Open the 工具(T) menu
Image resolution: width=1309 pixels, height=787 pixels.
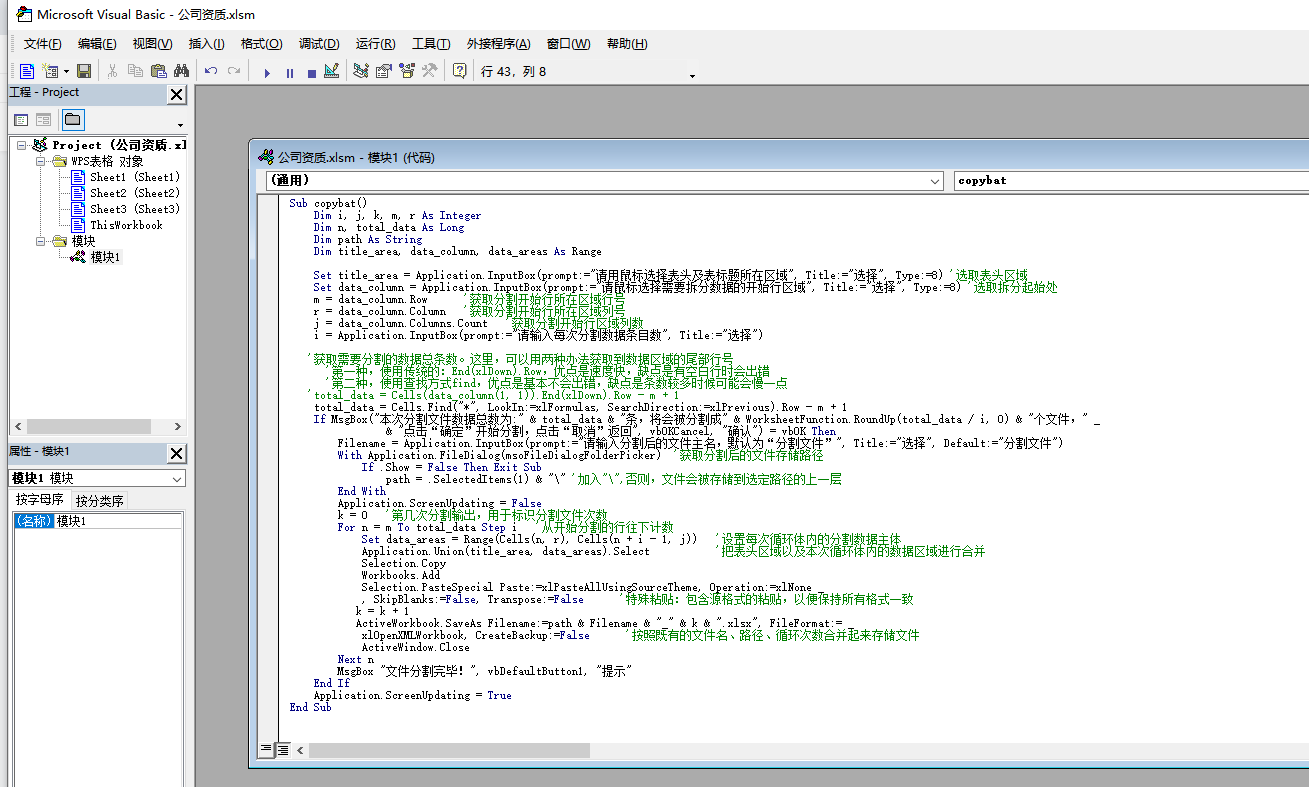tap(431, 44)
